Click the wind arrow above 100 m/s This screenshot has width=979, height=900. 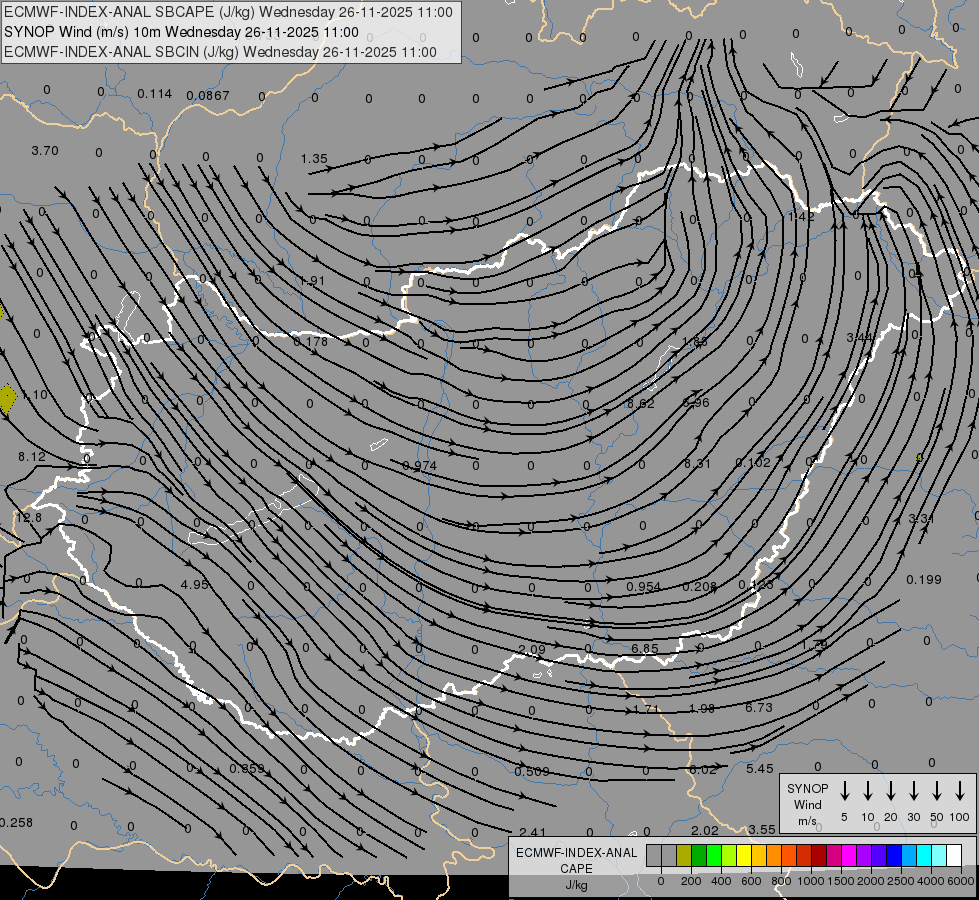coord(960,790)
